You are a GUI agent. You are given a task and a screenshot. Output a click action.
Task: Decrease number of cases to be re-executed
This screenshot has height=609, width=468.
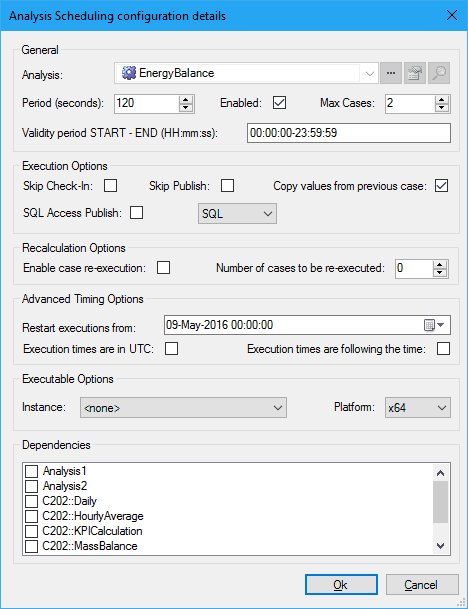(440, 273)
